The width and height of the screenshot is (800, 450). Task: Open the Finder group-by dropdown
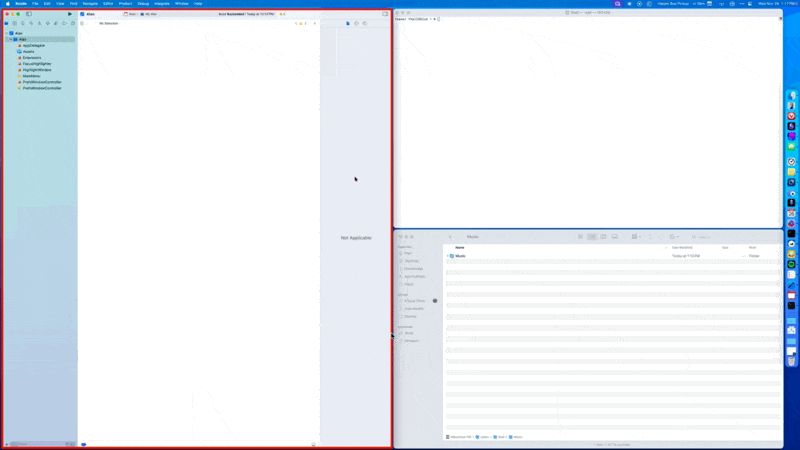(636, 237)
